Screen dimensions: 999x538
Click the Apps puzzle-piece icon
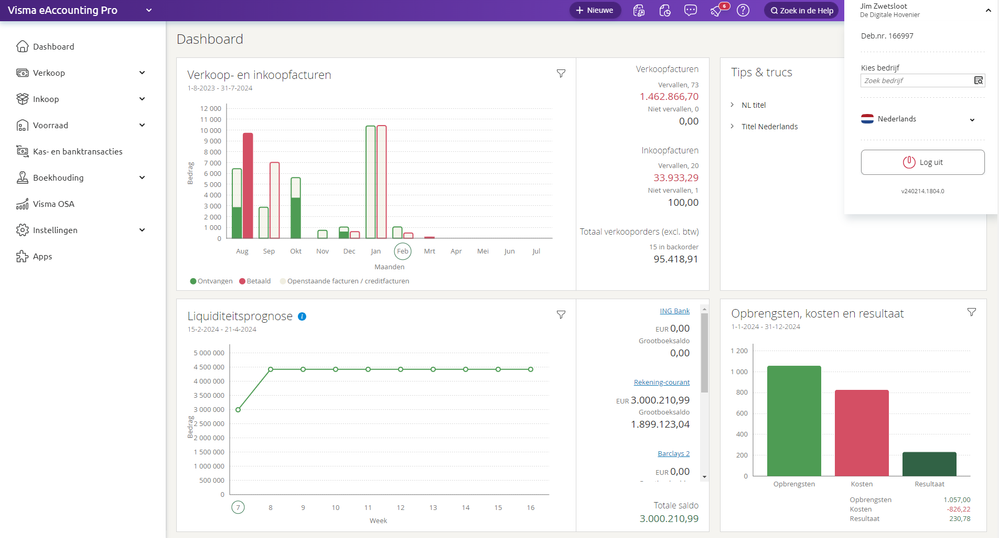[x=22, y=256]
